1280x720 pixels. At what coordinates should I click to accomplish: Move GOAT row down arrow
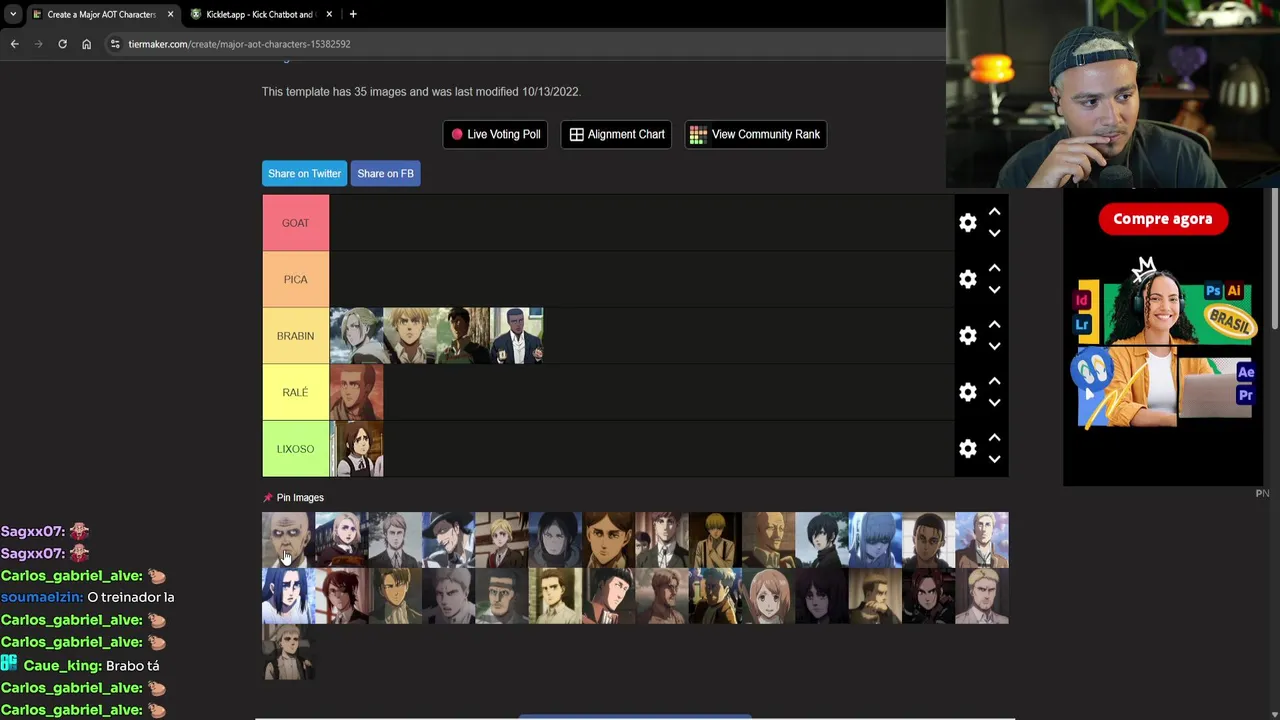(x=994, y=233)
